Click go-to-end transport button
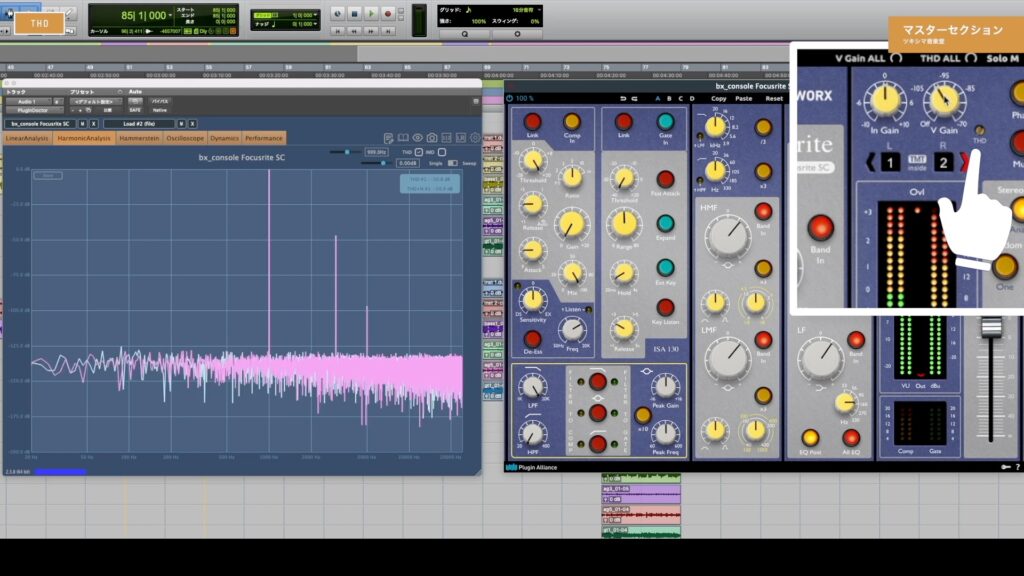The width and height of the screenshot is (1024, 576). click(x=388, y=31)
